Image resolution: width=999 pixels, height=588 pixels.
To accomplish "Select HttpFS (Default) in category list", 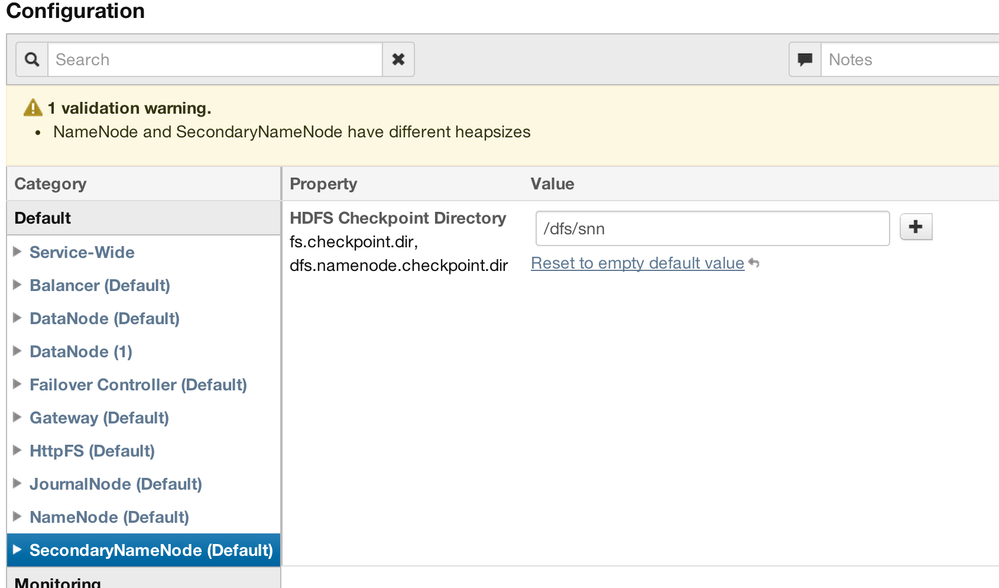I will 92,451.
